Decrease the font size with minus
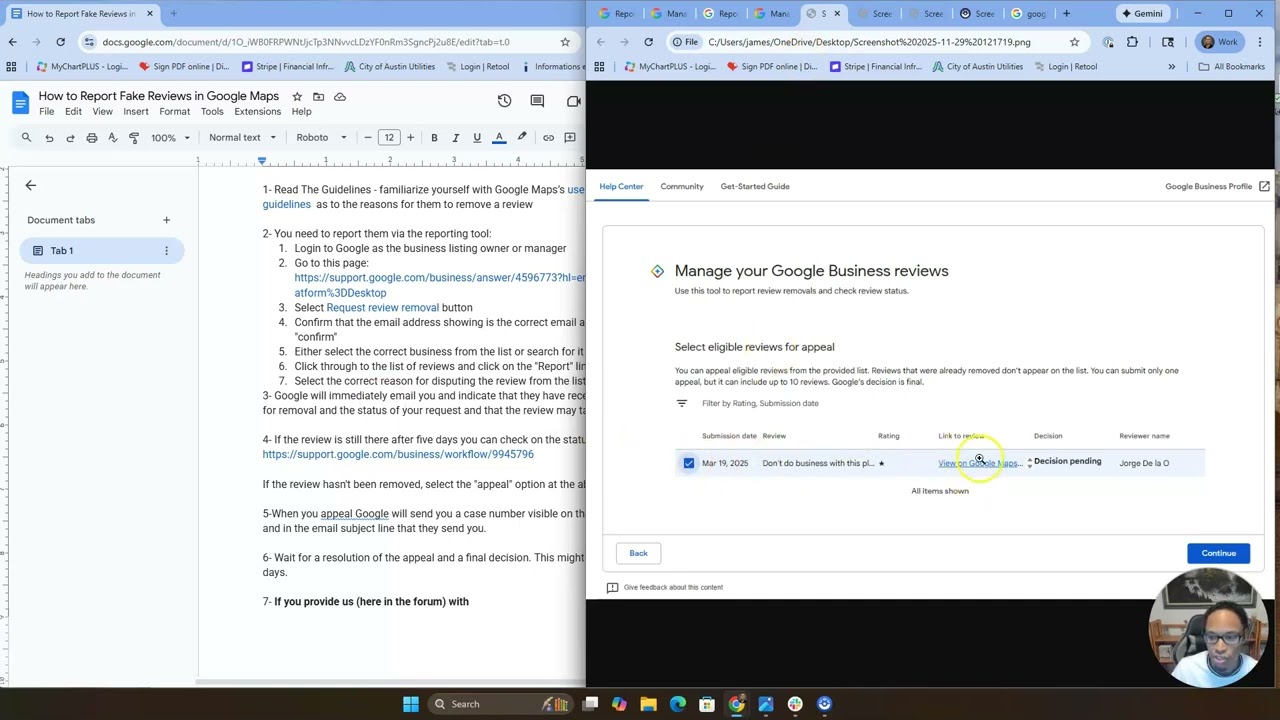Viewport: 1280px width, 720px height. tap(367, 138)
